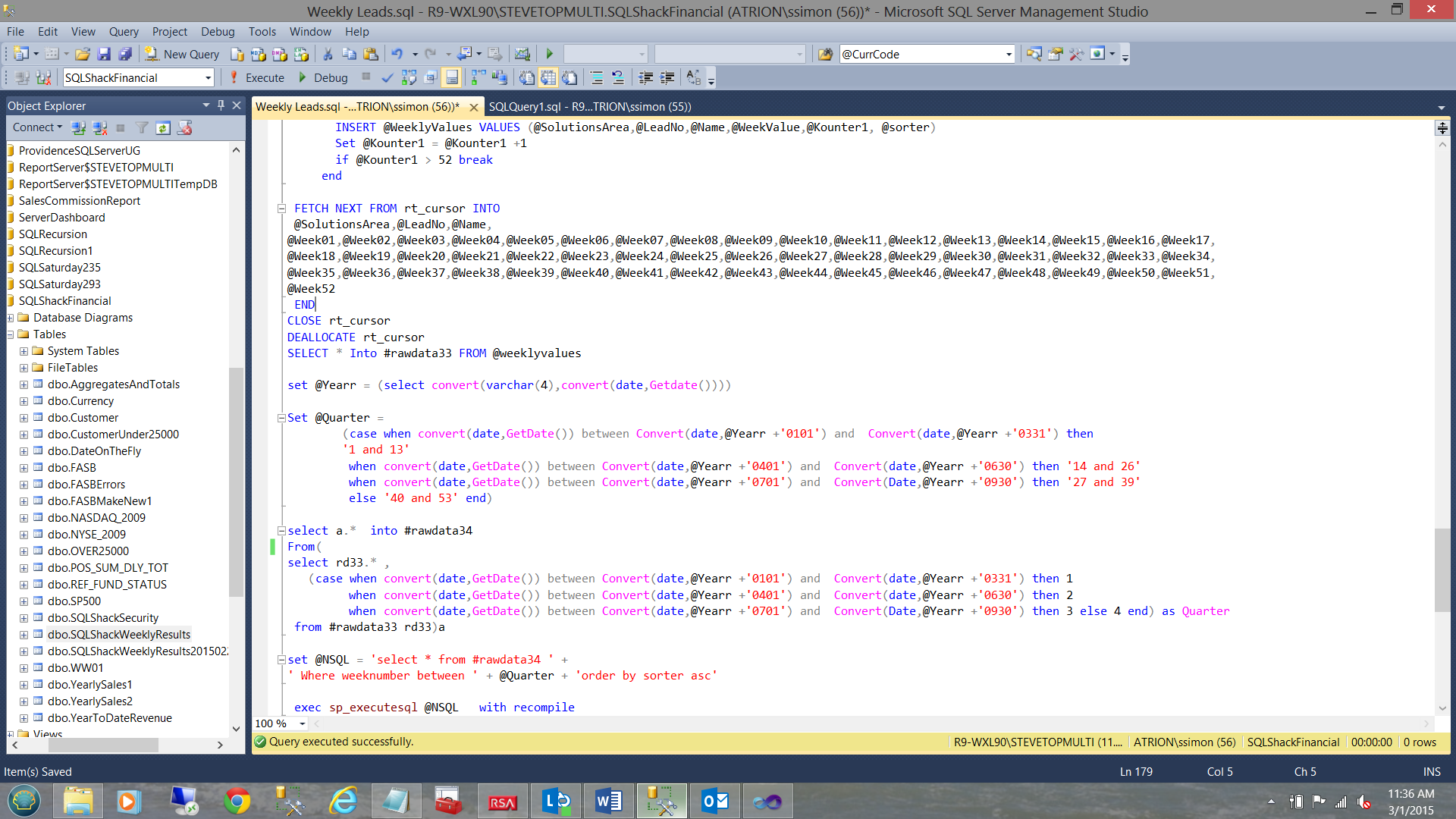Viewport: 1456px width, 819px height.
Task: Click the Object Explorer refresh icon
Action: [x=163, y=127]
